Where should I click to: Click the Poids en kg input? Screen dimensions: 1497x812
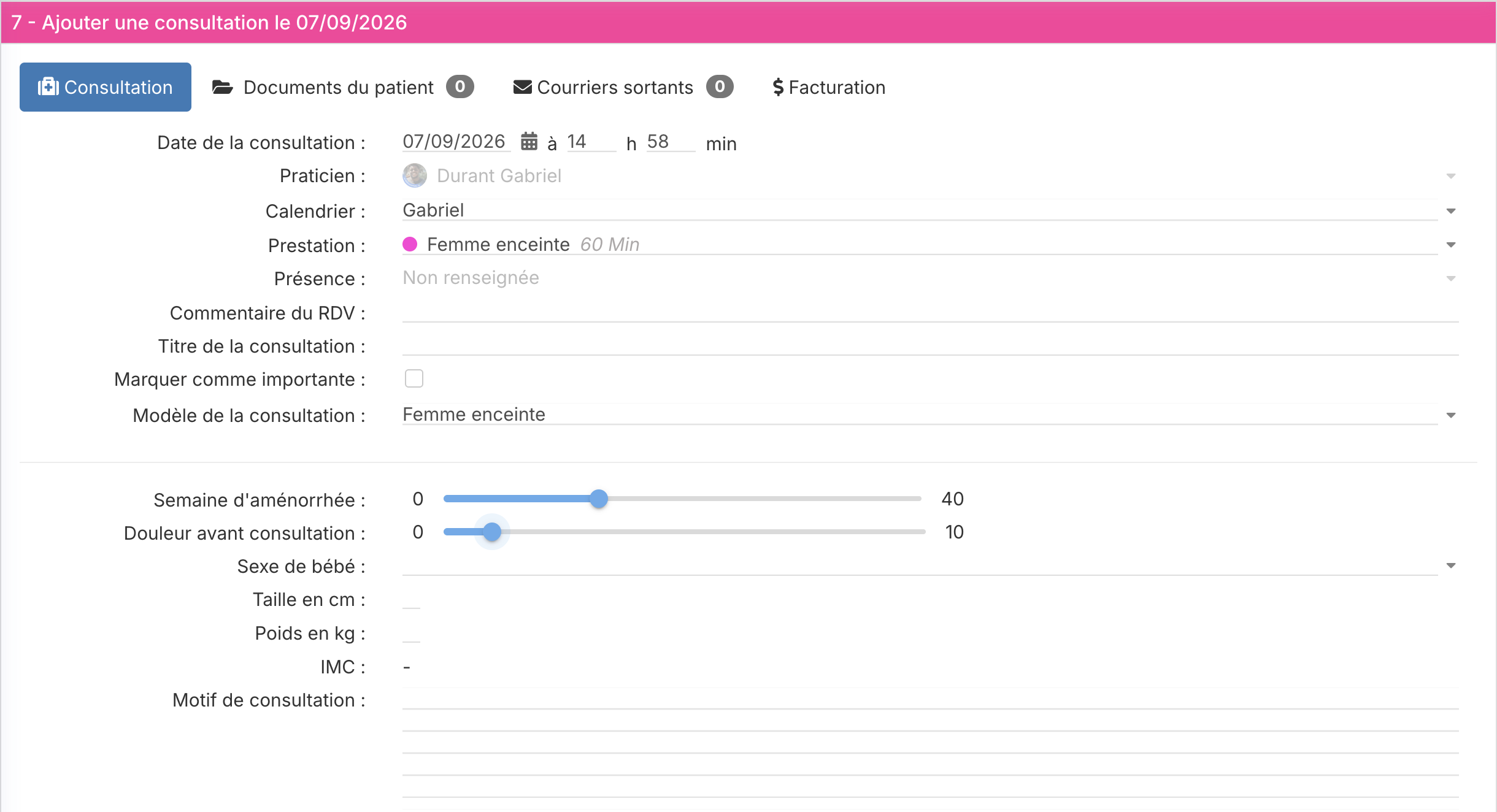411,632
